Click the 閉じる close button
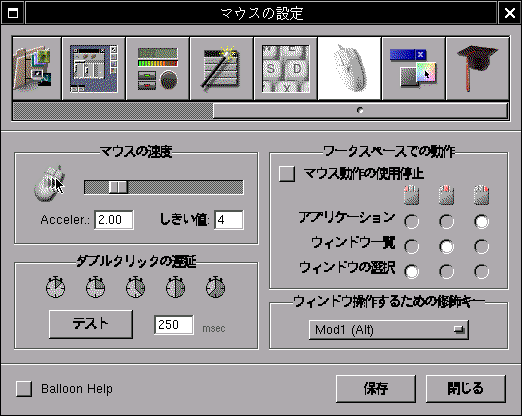Screen dimensions: 522x416 coord(466,389)
